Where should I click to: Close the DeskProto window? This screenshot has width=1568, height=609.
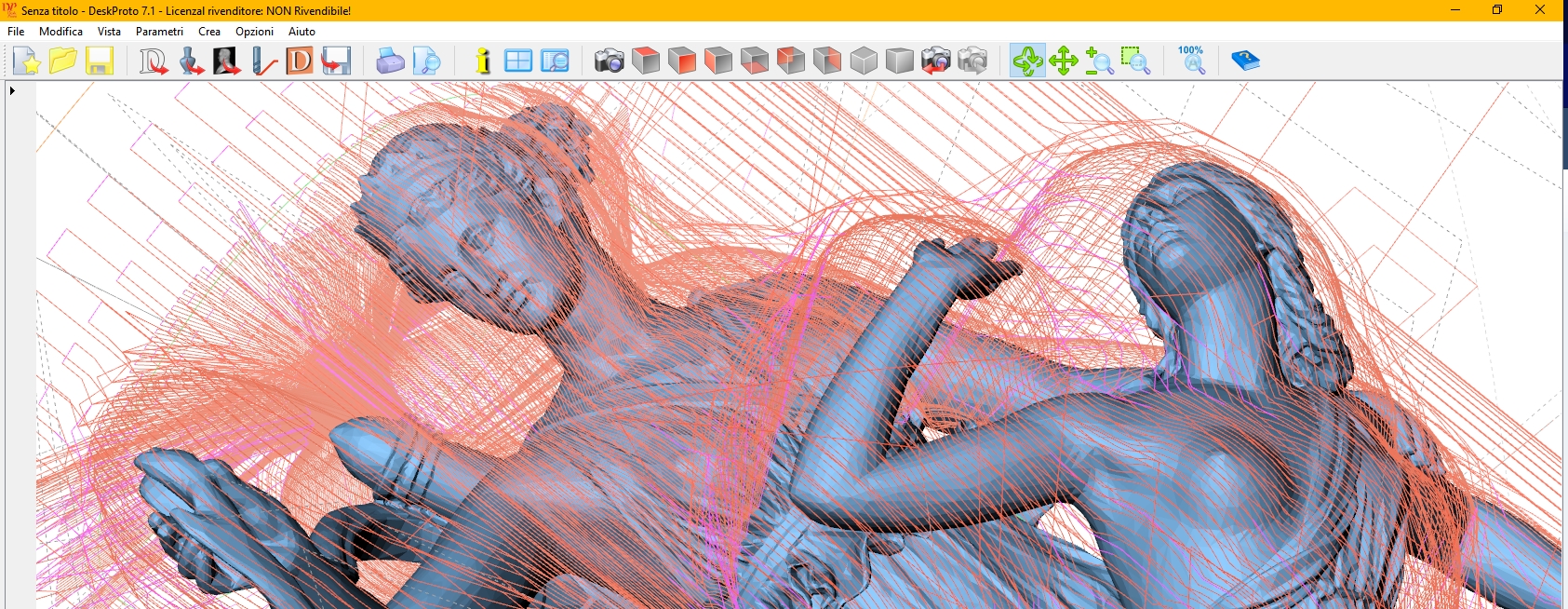coord(1540,10)
